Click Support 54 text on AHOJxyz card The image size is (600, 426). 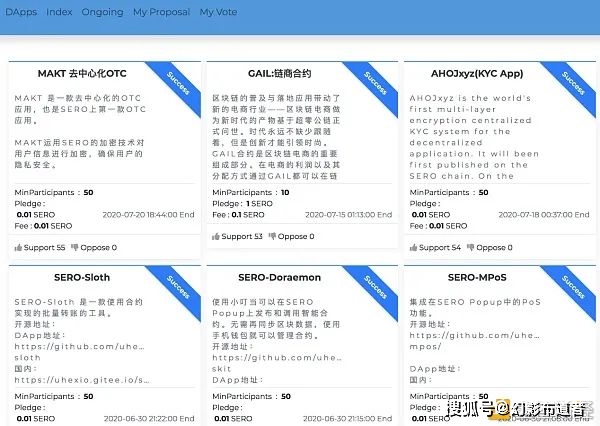(440, 248)
